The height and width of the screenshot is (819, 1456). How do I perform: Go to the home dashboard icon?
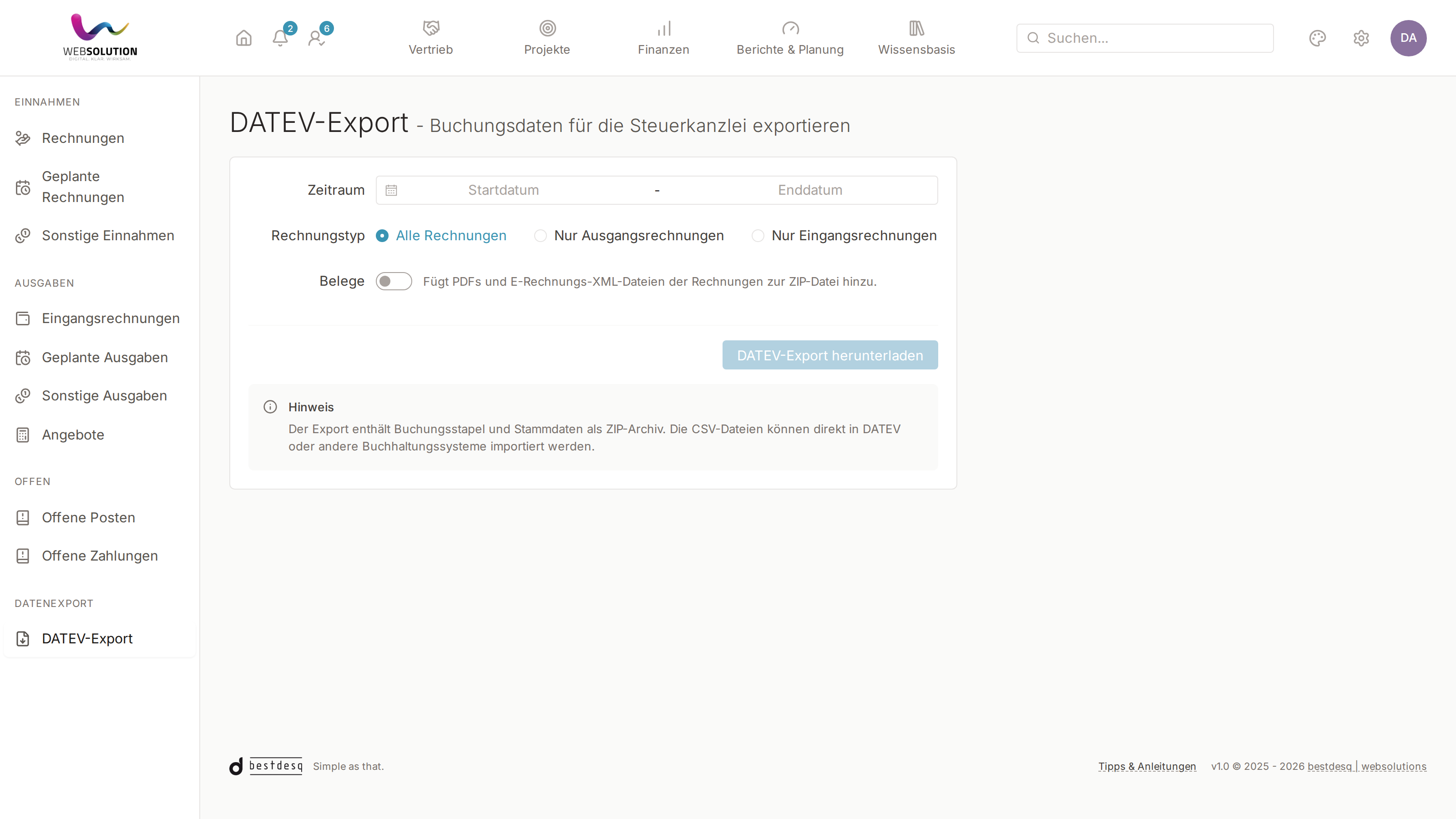coord(243,38)
